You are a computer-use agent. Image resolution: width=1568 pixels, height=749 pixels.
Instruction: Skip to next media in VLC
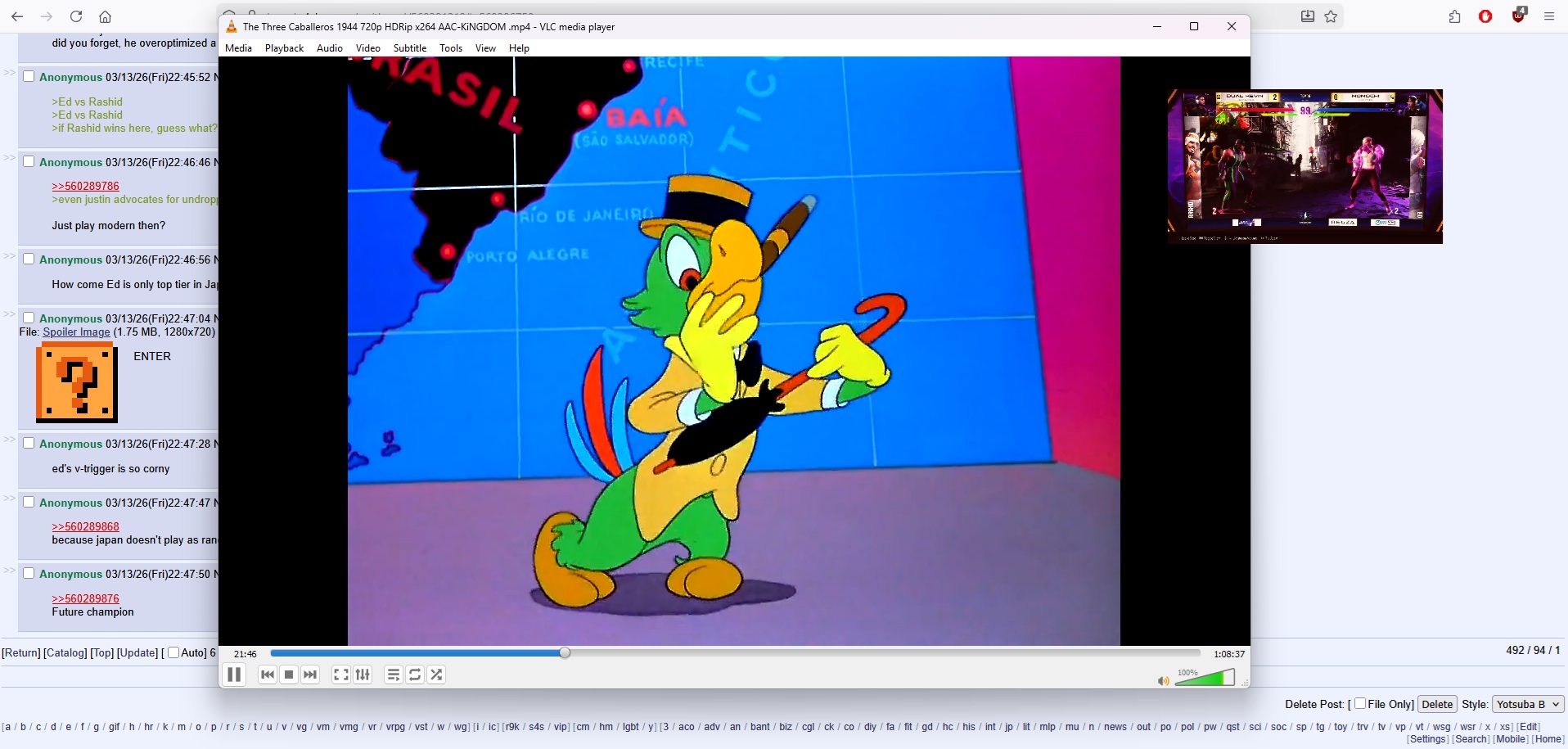310,675
